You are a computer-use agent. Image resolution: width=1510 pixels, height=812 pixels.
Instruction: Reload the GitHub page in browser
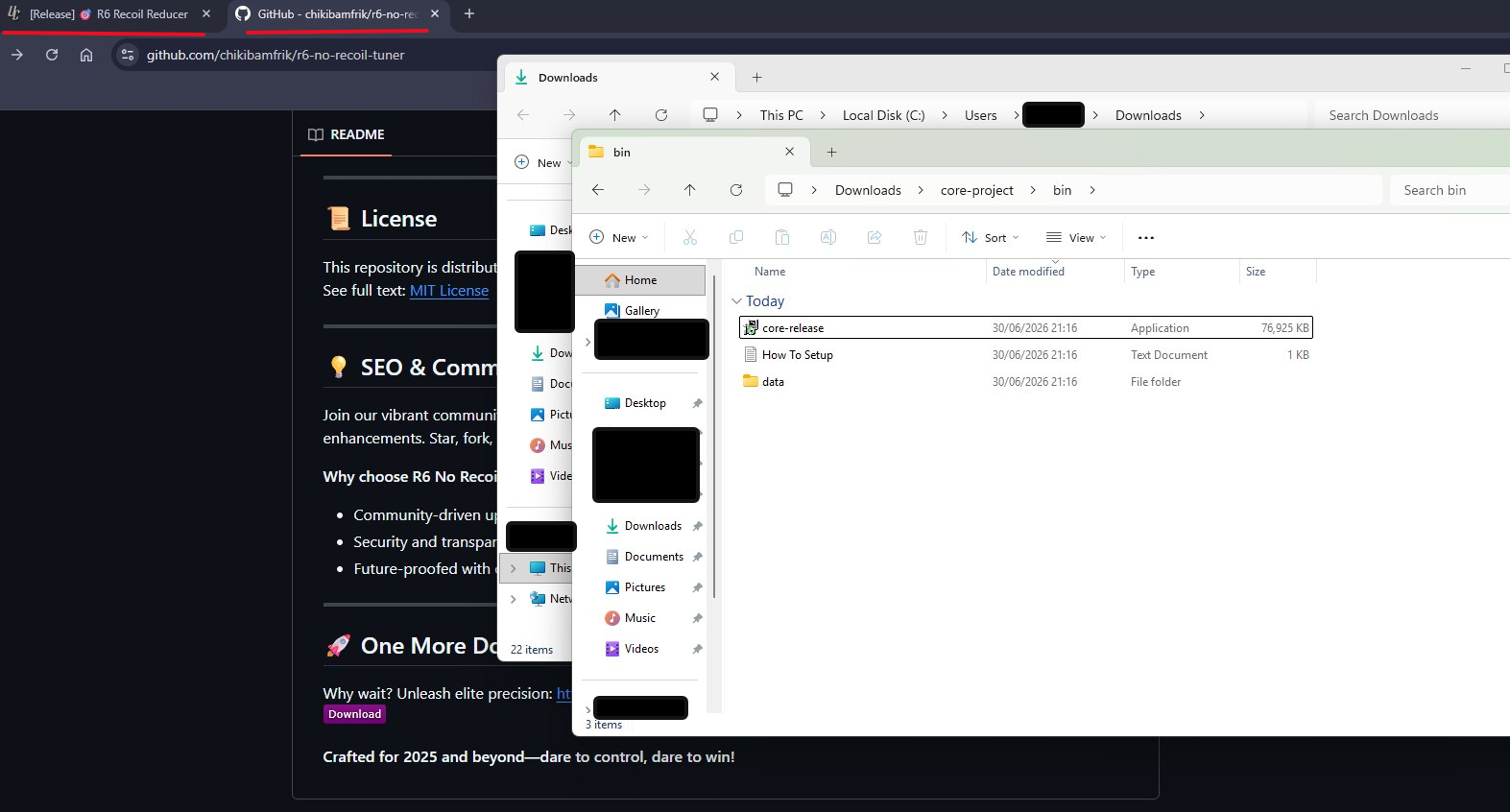[52, 55]
